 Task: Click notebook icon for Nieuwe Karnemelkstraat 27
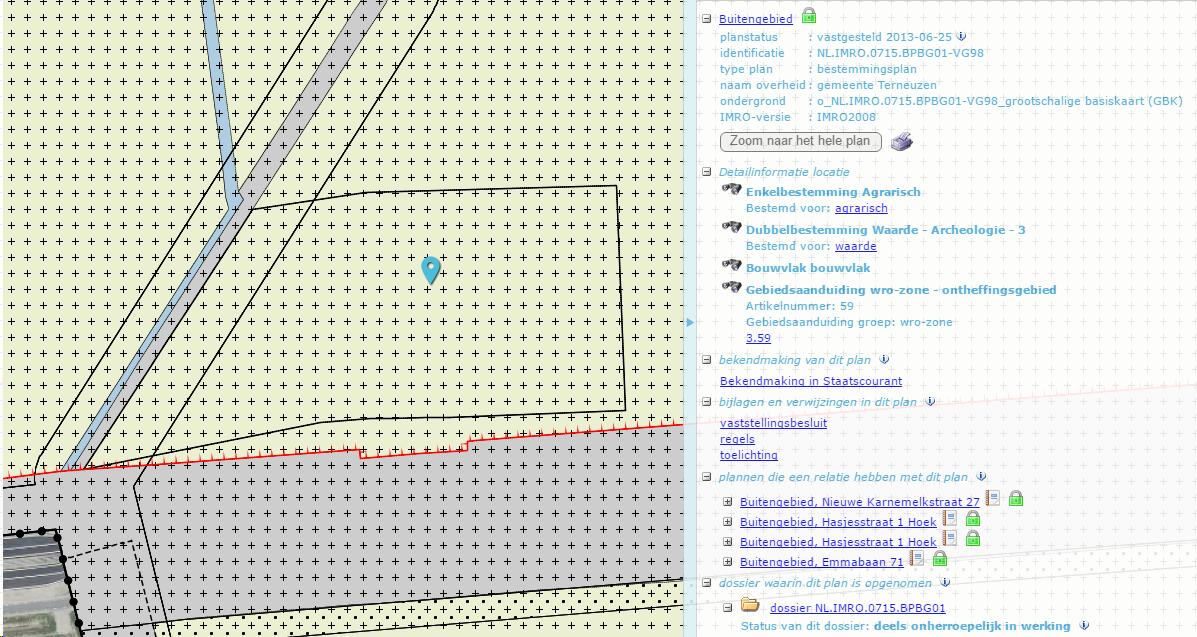click(x=992, y=498)
